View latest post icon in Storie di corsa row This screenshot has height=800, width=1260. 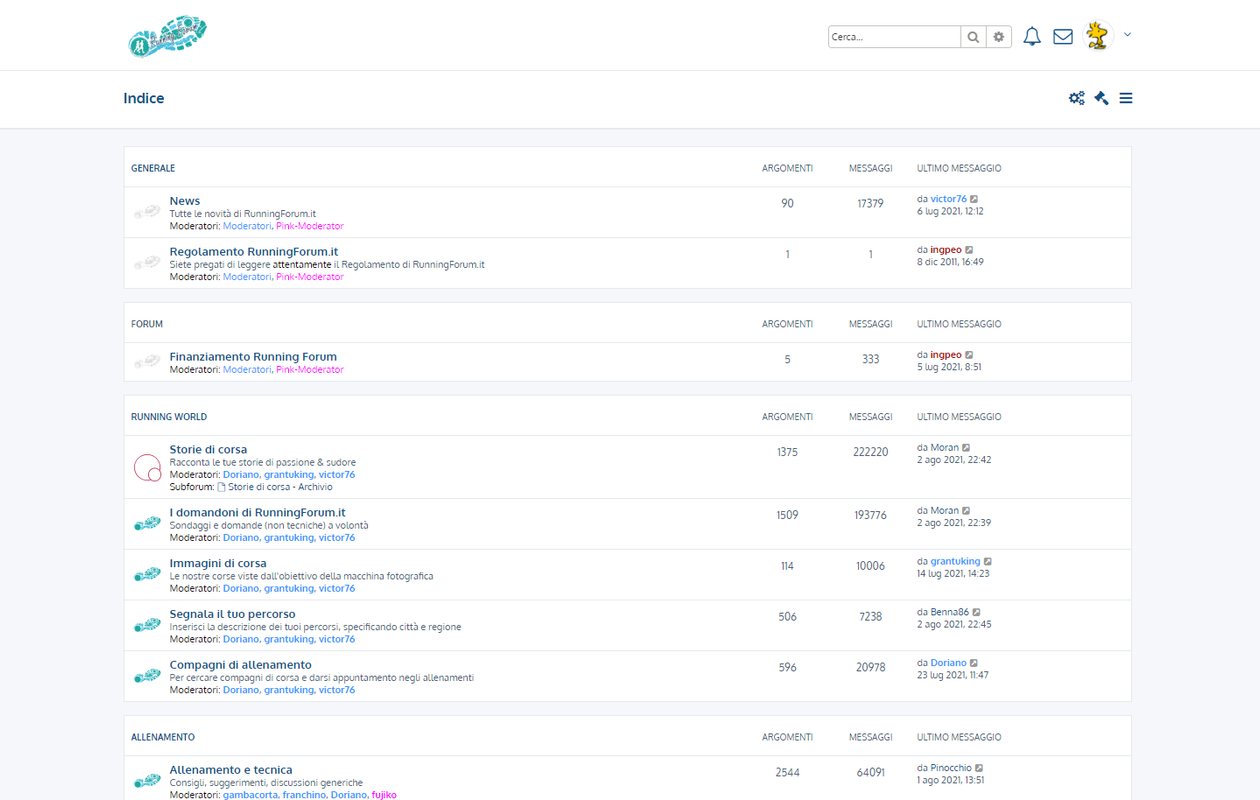coord(966,448)
